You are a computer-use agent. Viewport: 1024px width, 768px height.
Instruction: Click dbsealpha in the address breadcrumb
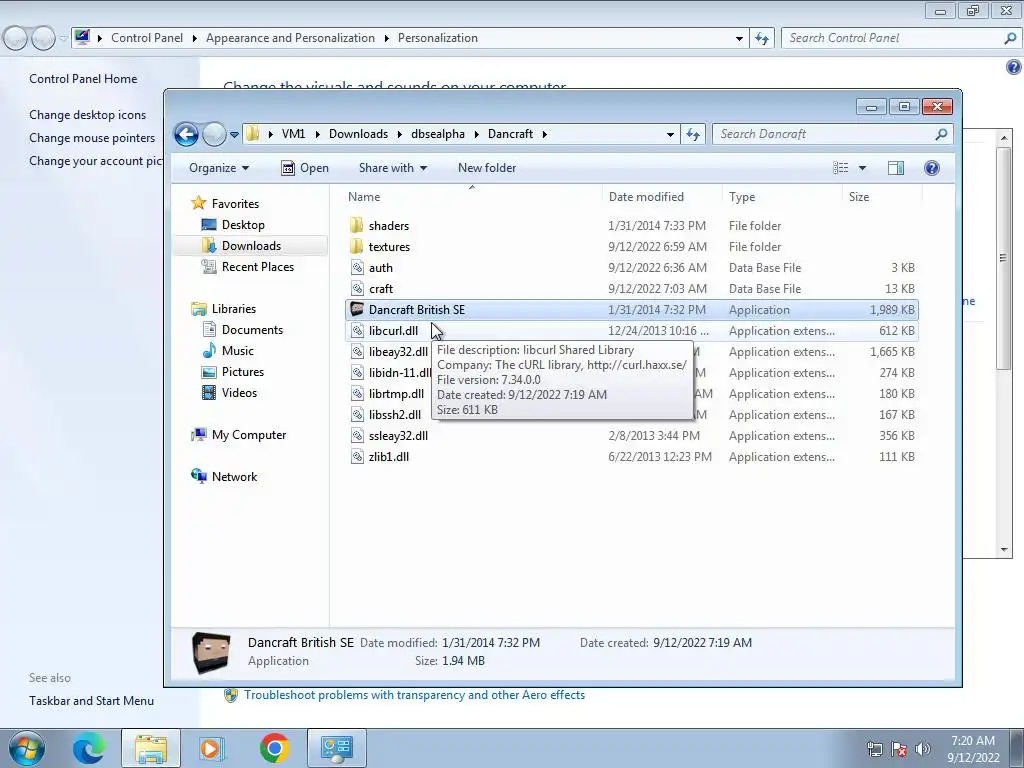[438, 134]
